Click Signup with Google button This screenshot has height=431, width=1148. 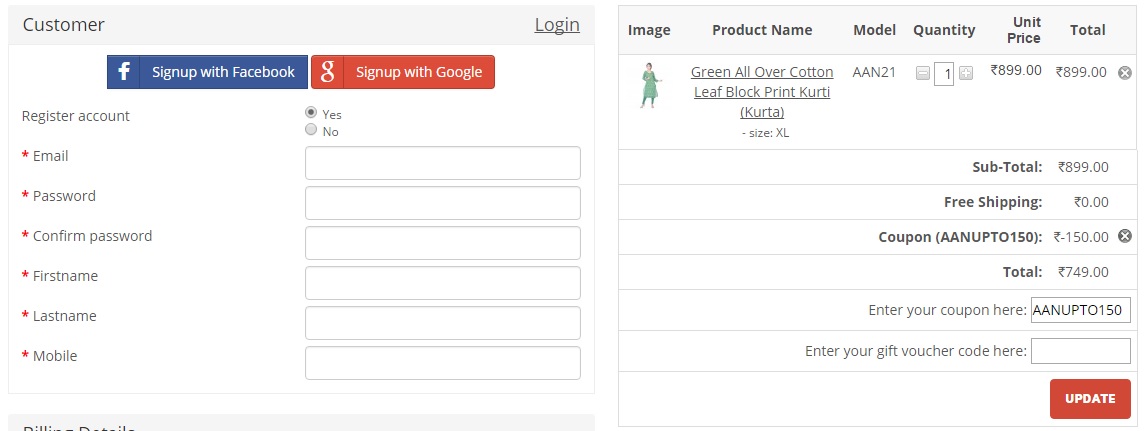pyautogui.click(x=402, y=72)
